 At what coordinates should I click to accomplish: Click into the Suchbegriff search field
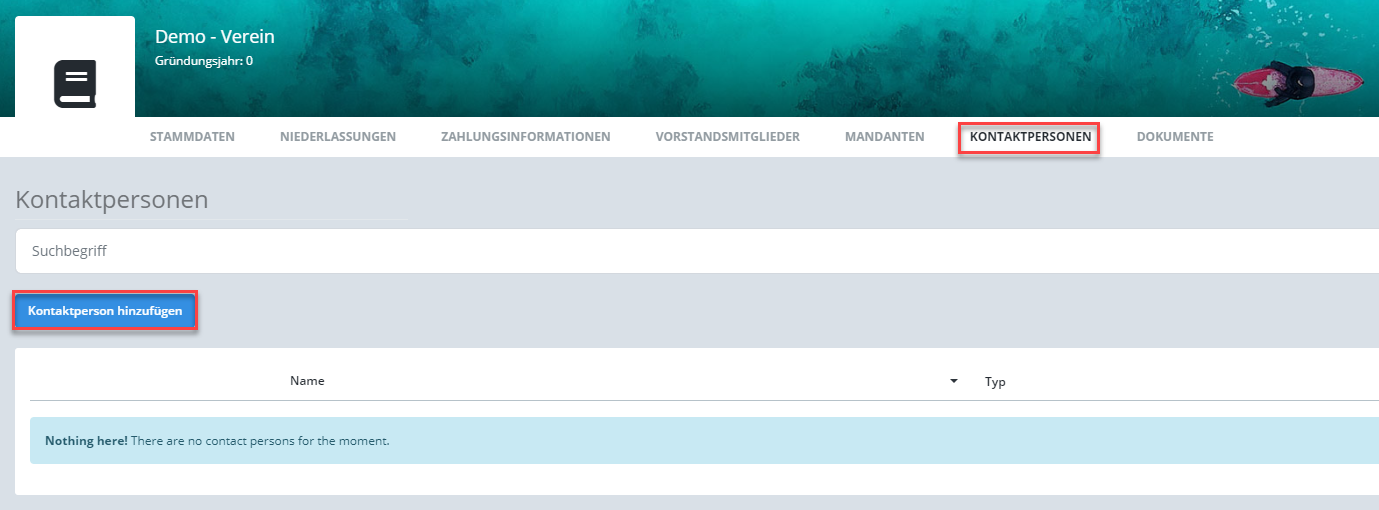(x=697, y=251)
